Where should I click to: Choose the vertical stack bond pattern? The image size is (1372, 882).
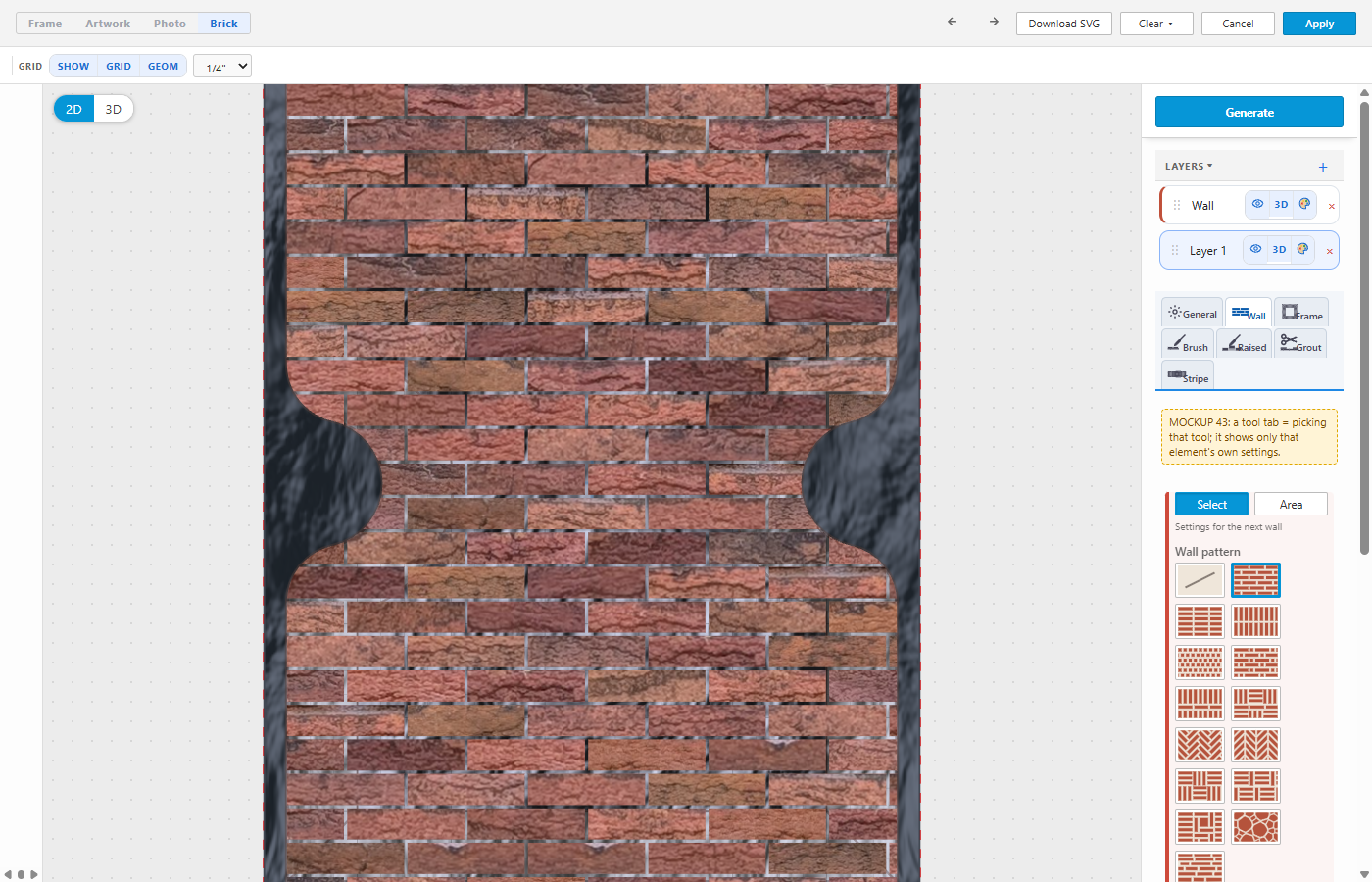click(1255, 621)
